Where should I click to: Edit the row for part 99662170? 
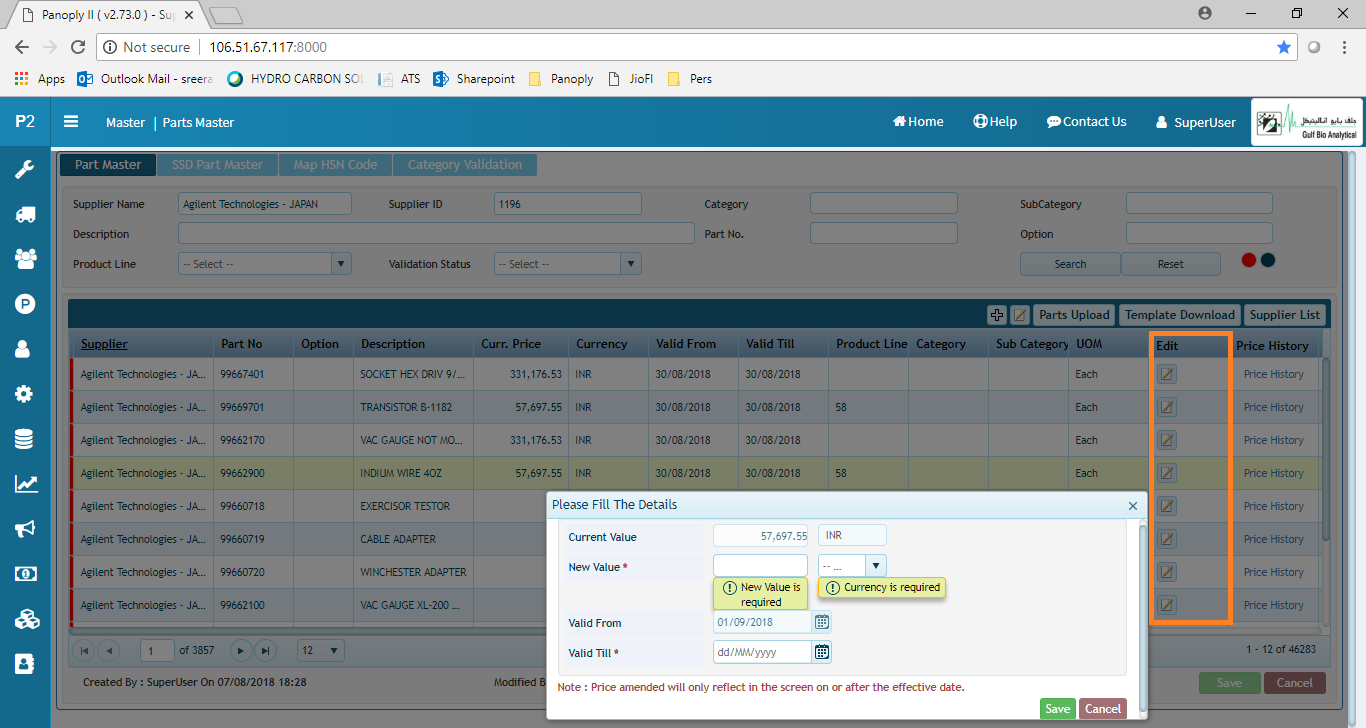click(x=1167, y=440)
